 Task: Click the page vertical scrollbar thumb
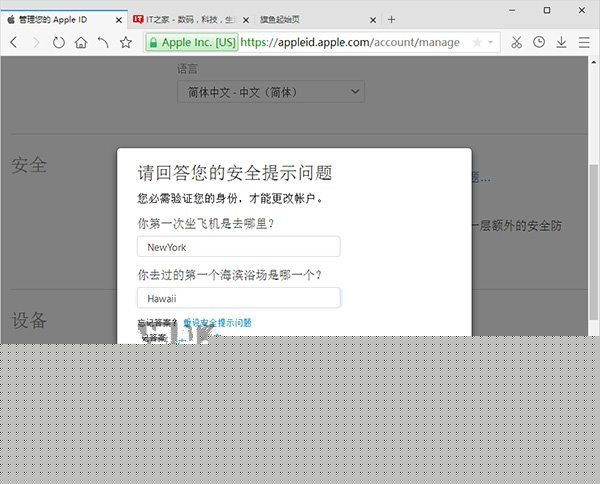coord(593,243)
